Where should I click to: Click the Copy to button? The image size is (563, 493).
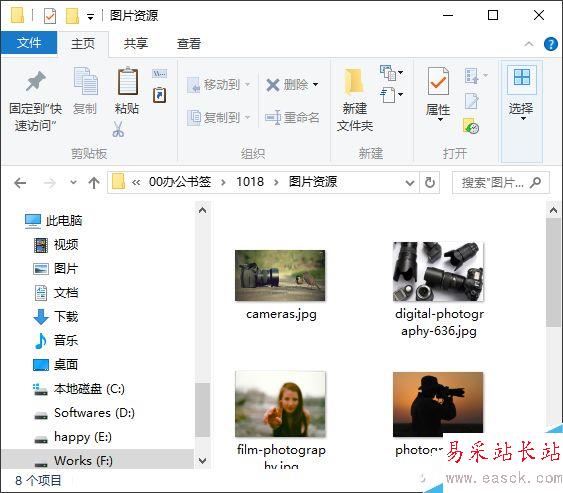tap(218, 117)
